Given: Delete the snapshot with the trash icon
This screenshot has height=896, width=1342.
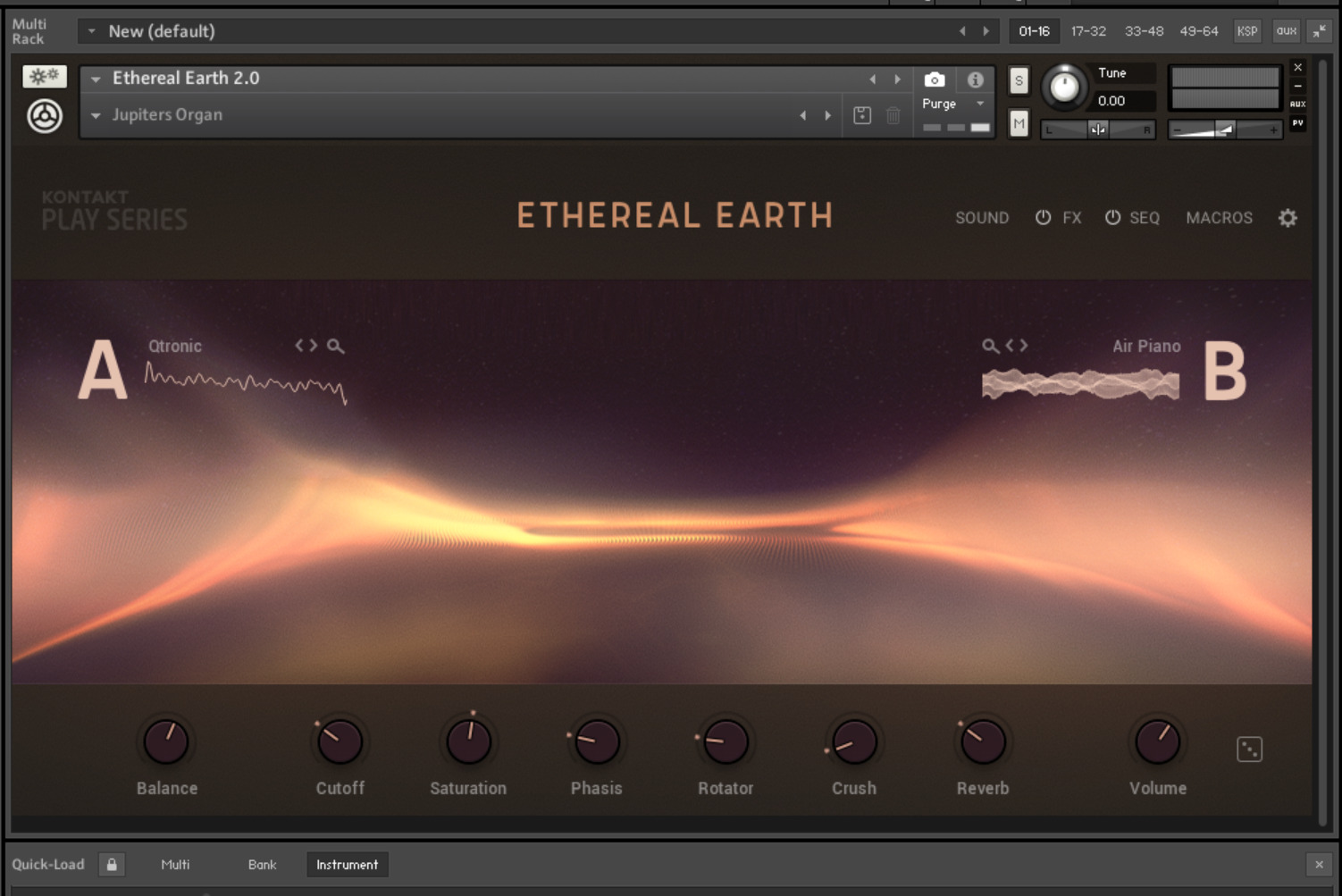Looking at the screenshot, I should pos(893,115).
